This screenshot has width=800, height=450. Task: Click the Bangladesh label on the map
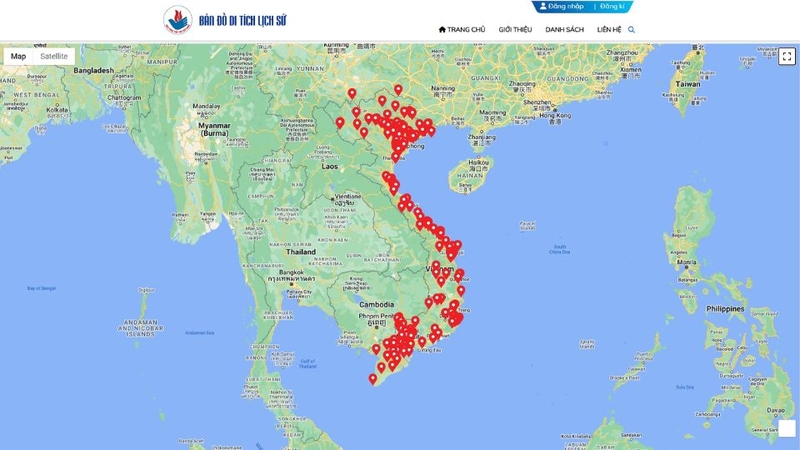click(x=93, y=70)
